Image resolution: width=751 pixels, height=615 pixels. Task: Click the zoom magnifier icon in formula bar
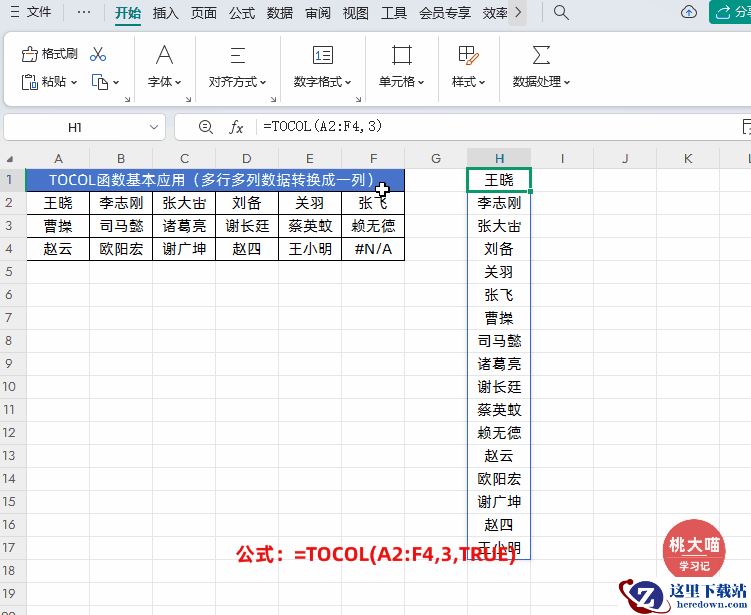tap(206, 127)
